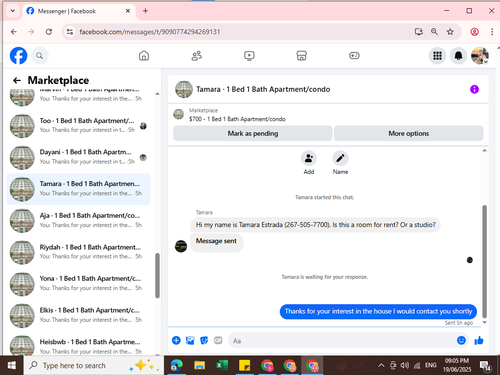The height and width of the screenshot is (375, 500).
Task: Open browser zoom magnifier icon
Action: (434, 32)
